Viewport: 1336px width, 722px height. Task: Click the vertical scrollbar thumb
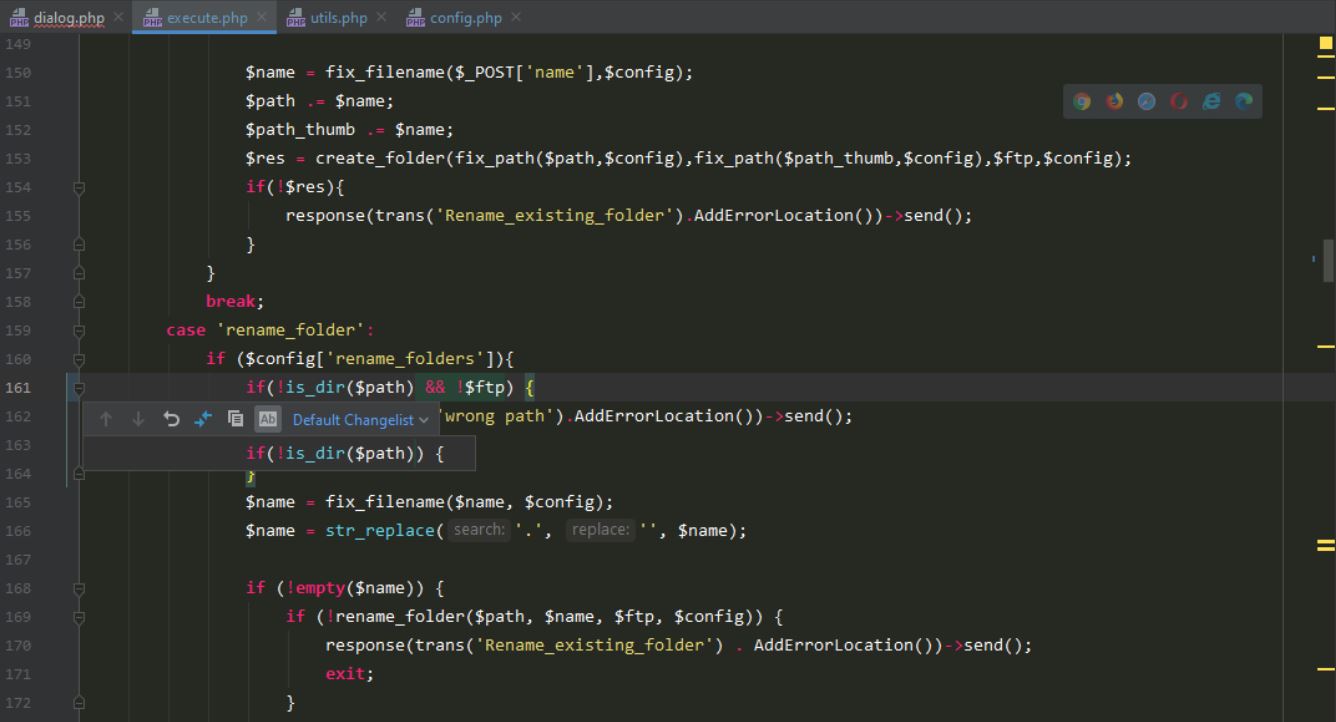1328,260
